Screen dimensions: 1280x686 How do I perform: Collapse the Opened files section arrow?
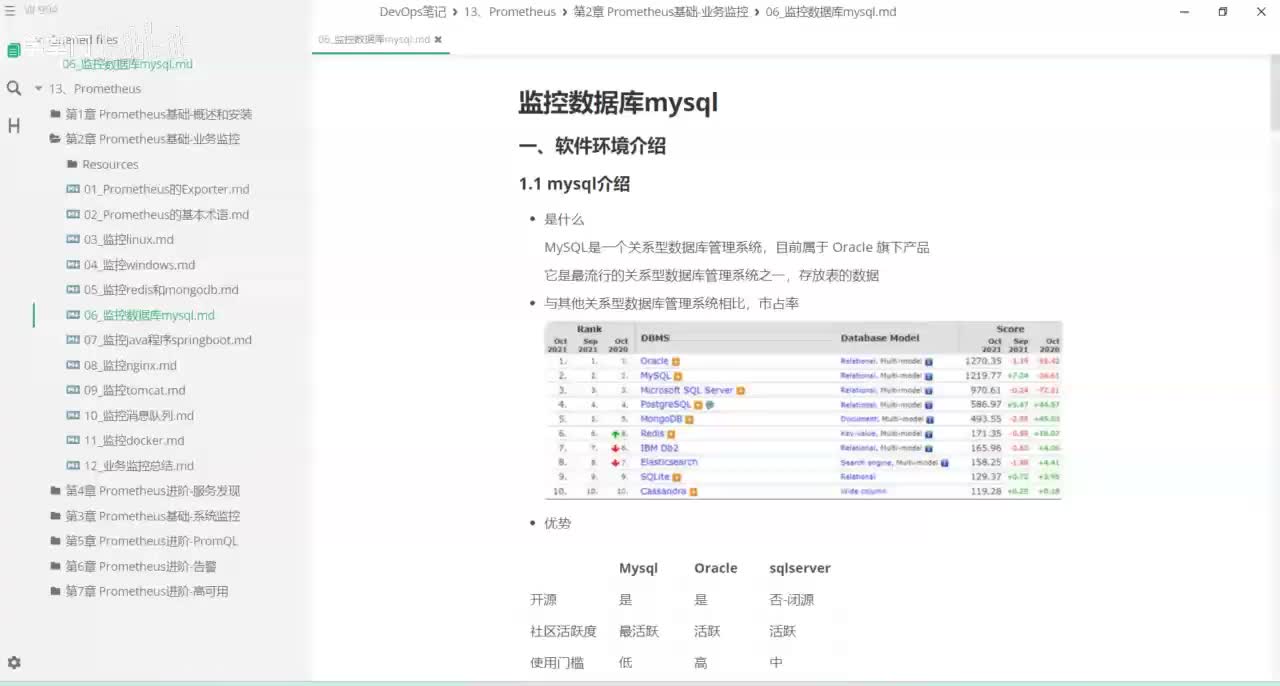[38, 40]
